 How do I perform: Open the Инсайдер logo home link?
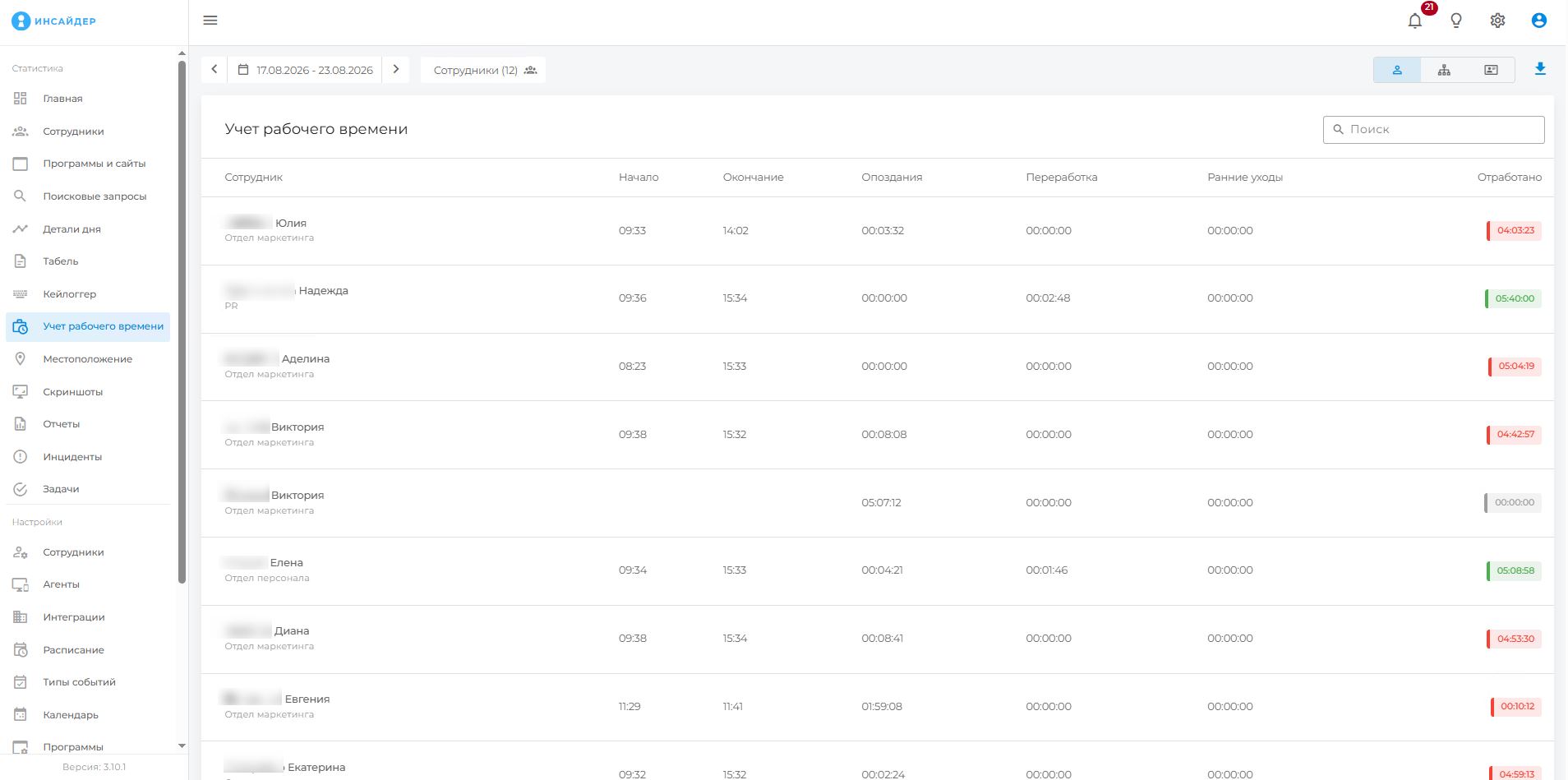[x=54, y=21]
